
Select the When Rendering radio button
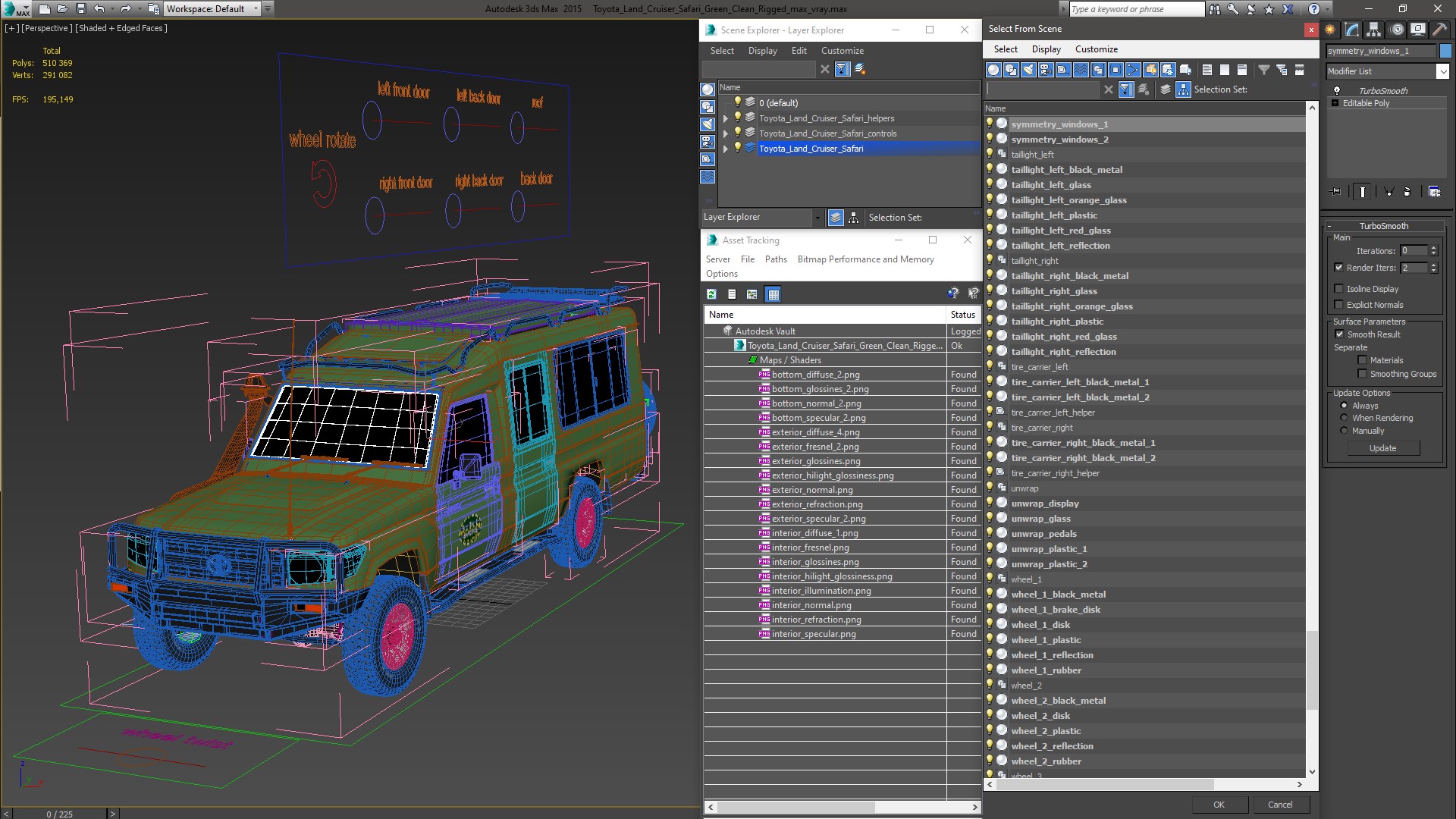1344,418
